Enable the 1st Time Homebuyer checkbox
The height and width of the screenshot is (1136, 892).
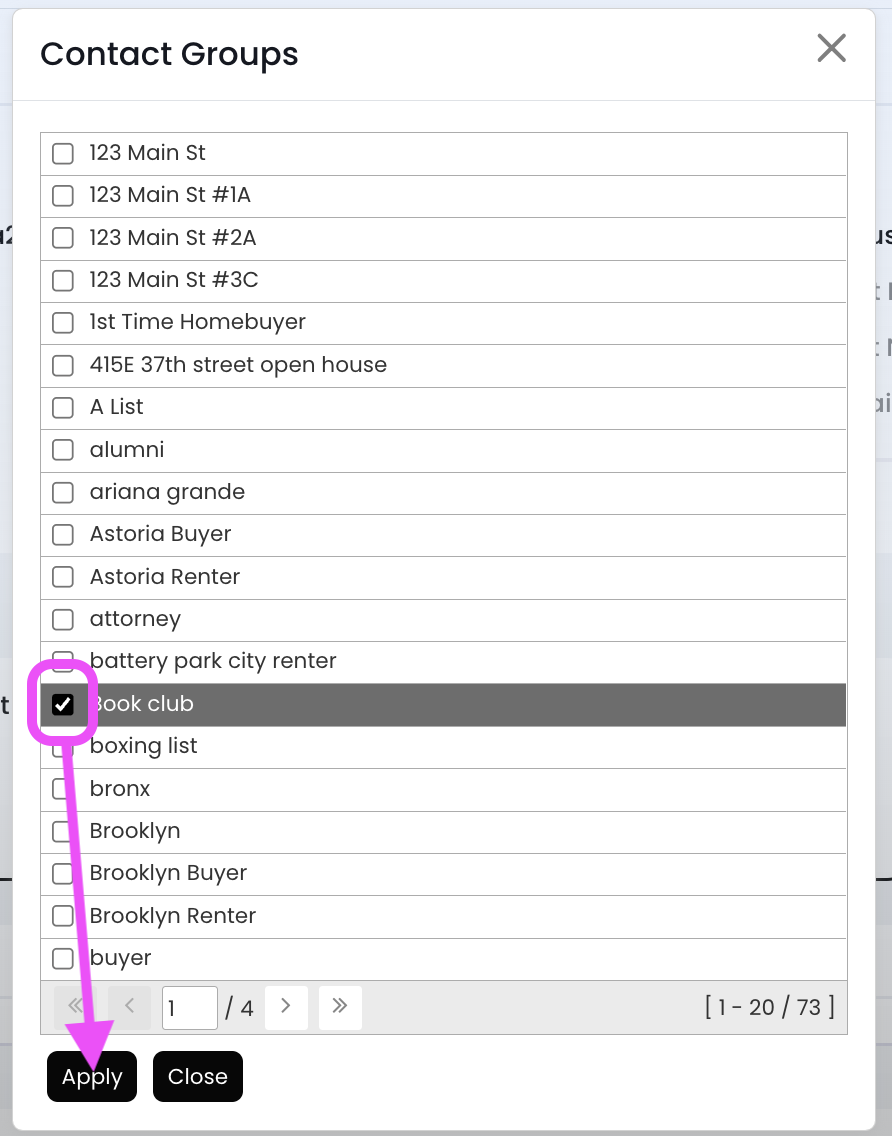pyautogui.click(x=63, y=323)
